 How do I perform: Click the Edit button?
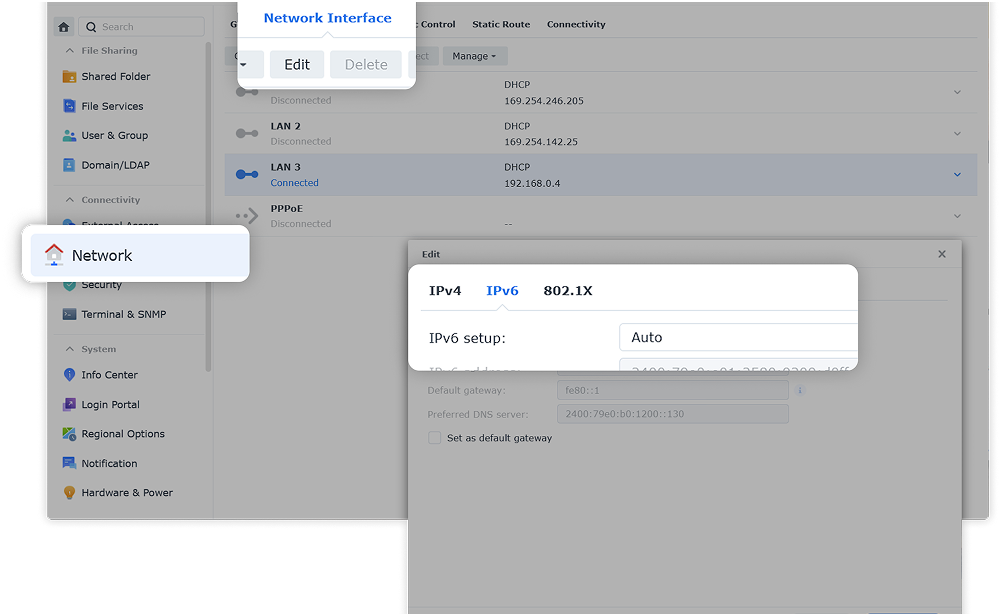pos(297,65)
